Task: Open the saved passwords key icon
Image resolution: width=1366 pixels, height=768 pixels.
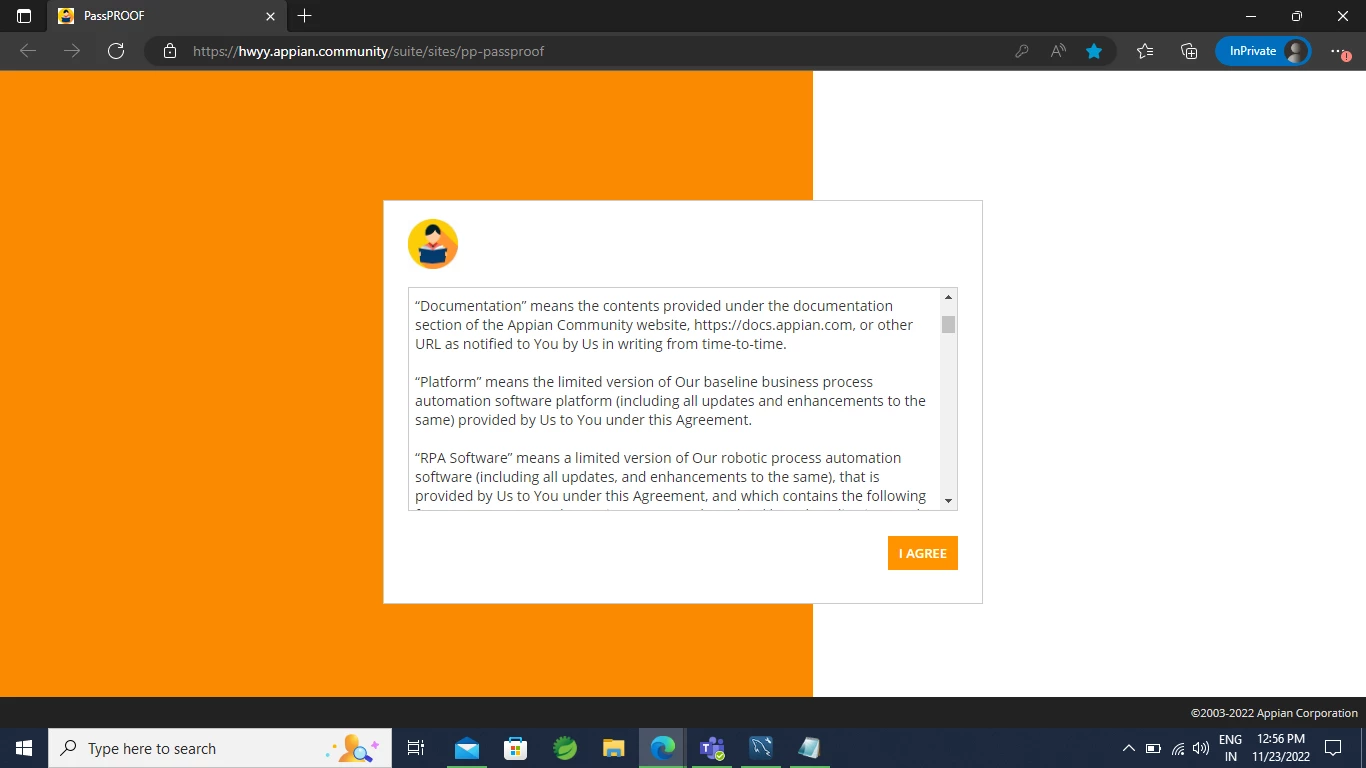Action: (1022, 51)
